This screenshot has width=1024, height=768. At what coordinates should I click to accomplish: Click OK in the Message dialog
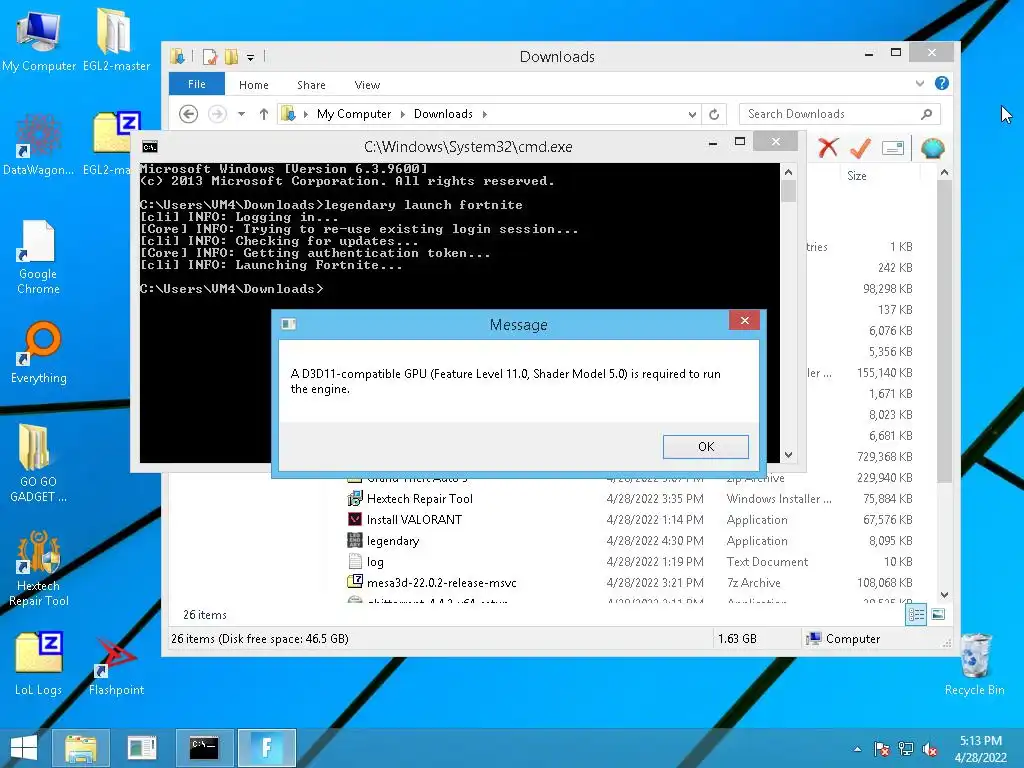pyautogui.click(x=705, y=447)
